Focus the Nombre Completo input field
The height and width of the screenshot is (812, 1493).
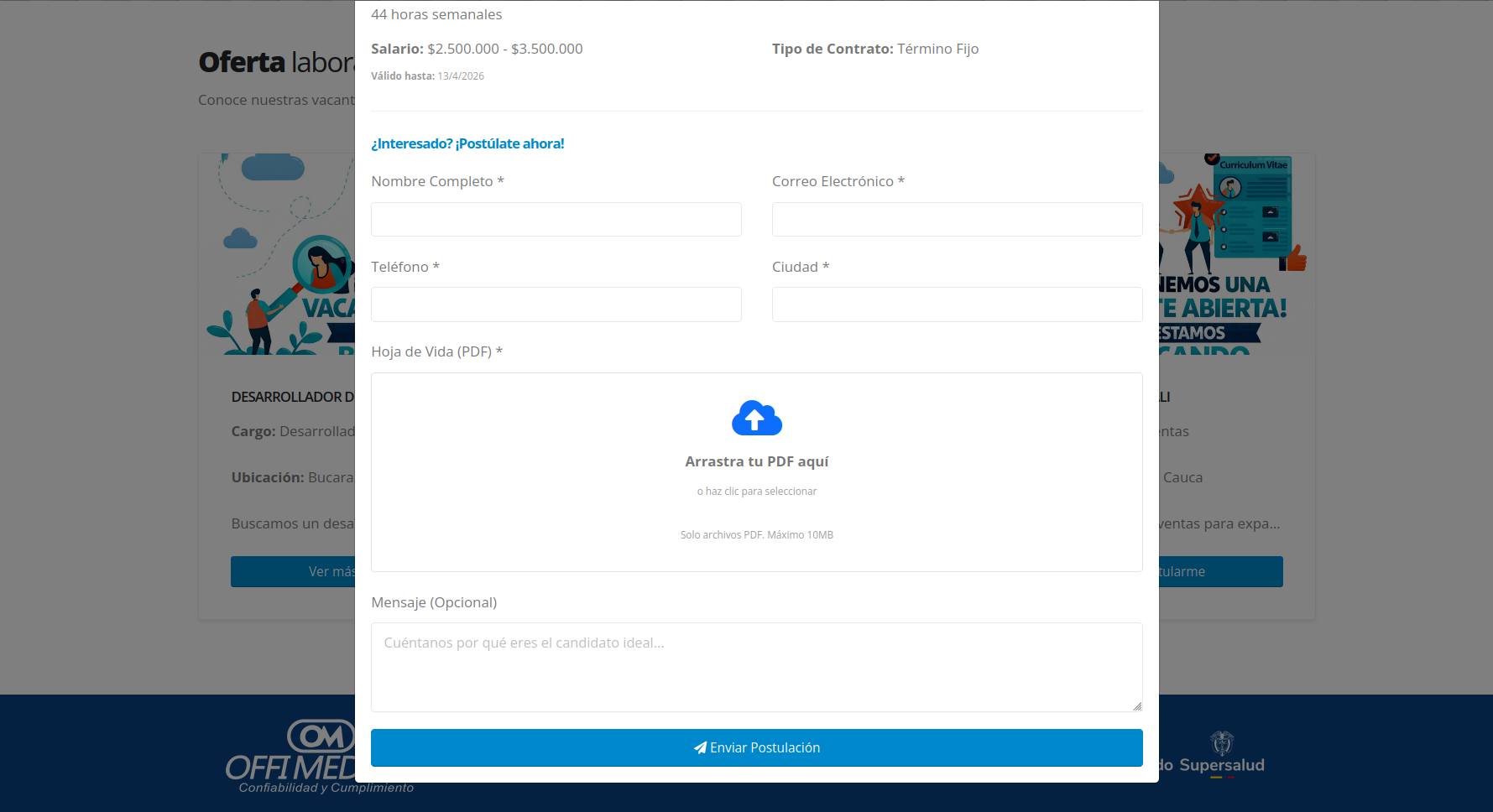[x=556, y=220]
